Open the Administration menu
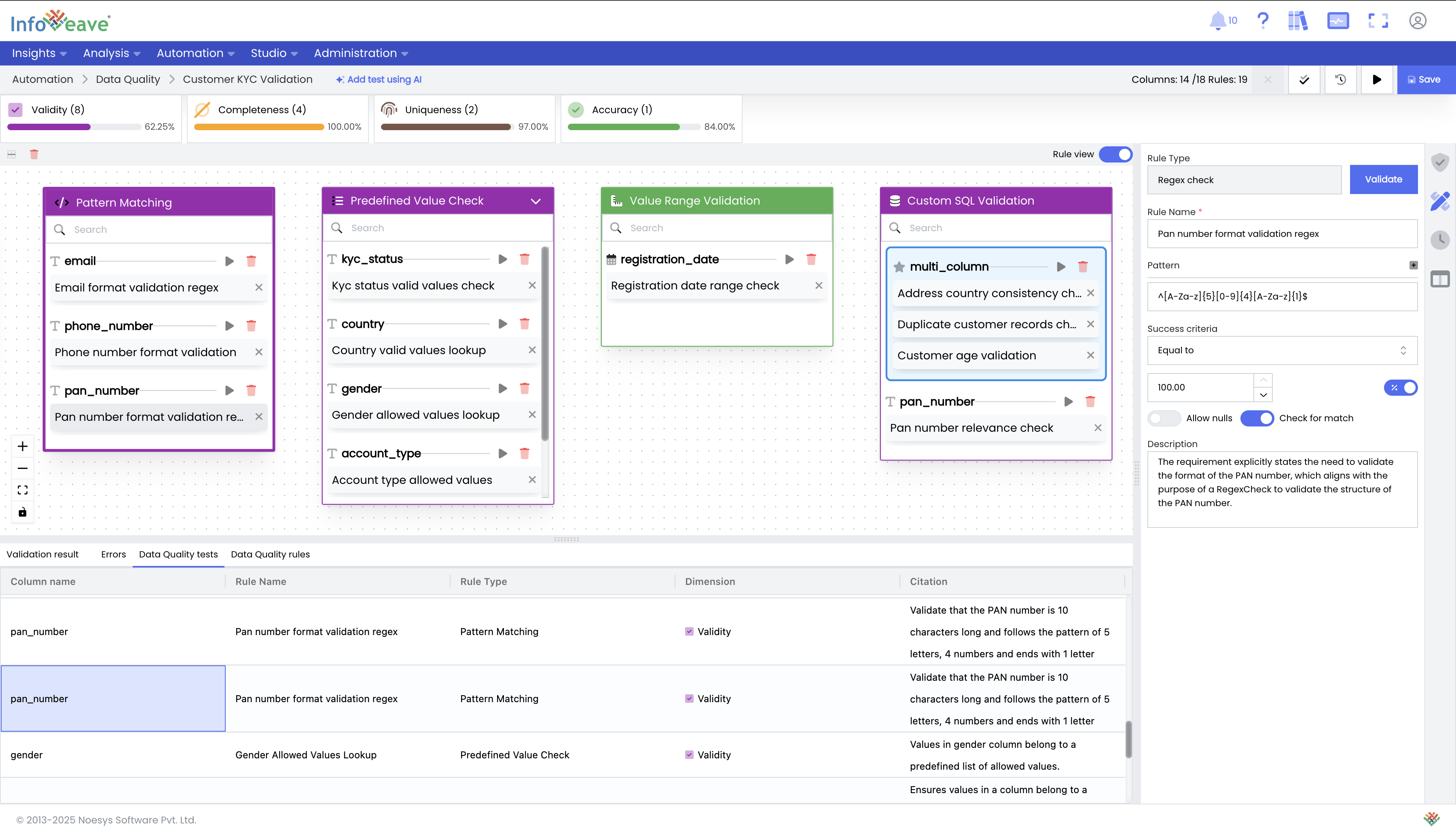This screenshot has width=1456, height=840. click(x=361, y=53)
